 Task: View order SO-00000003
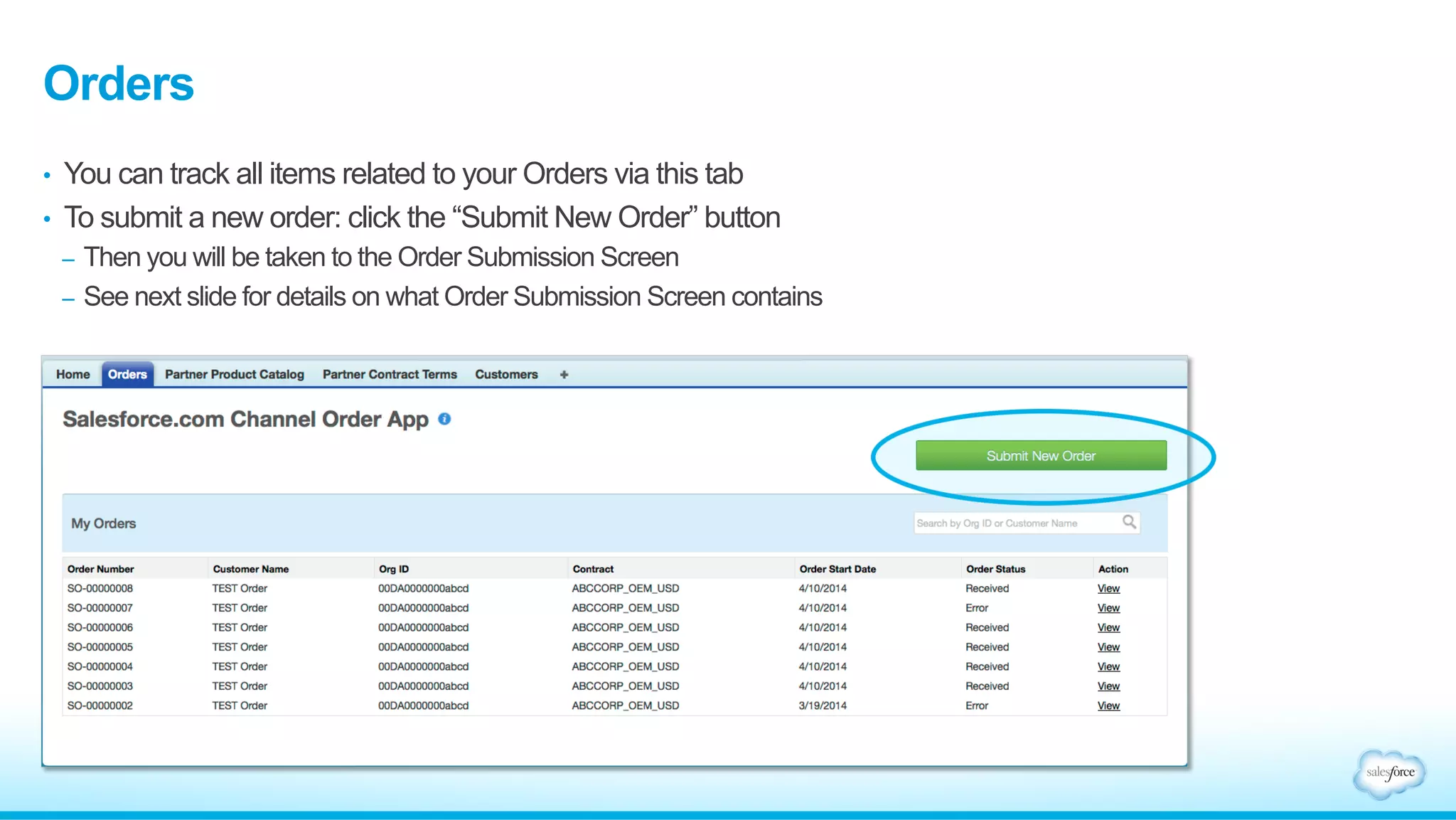tap(1108, 686)
